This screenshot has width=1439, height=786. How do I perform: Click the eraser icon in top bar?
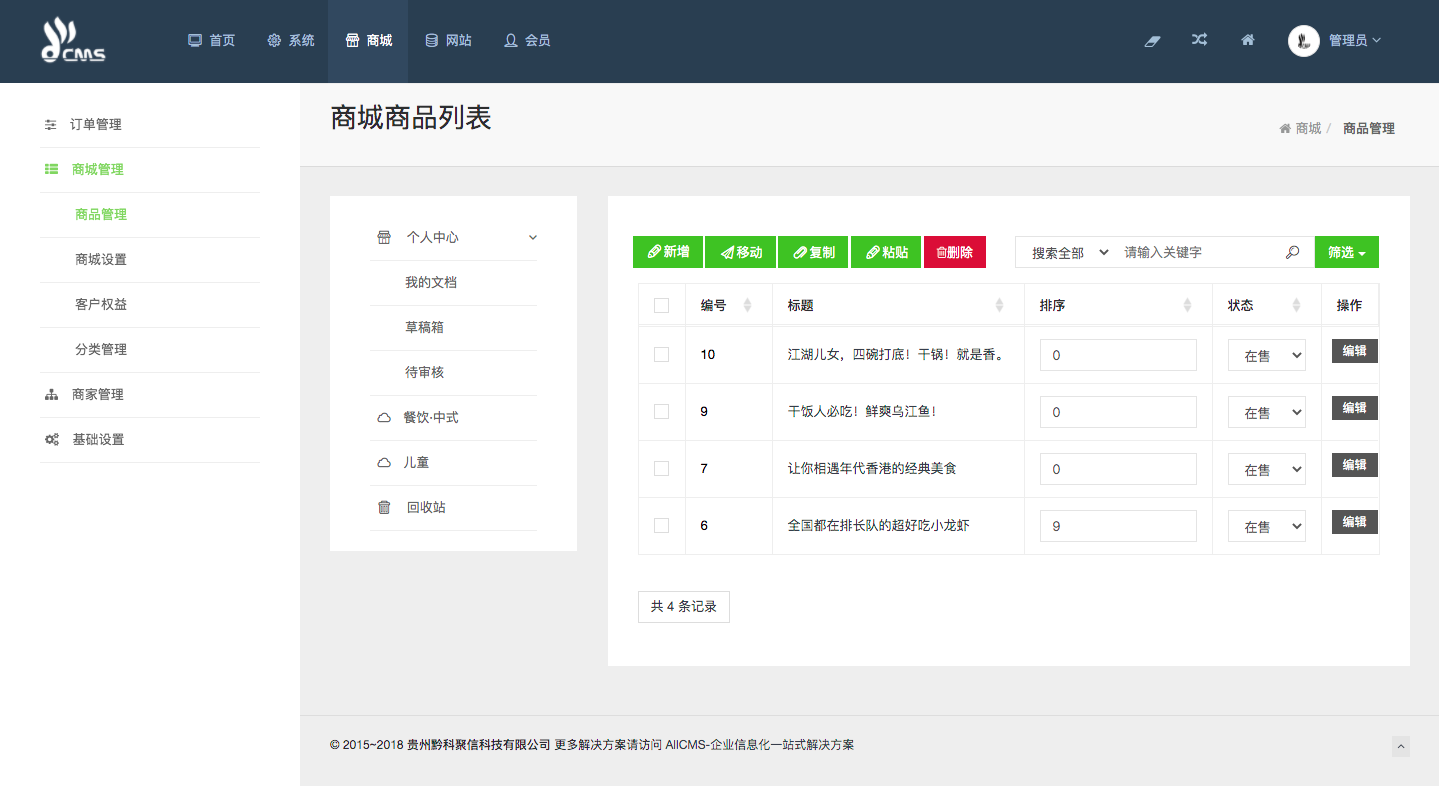coord(1152,41)
